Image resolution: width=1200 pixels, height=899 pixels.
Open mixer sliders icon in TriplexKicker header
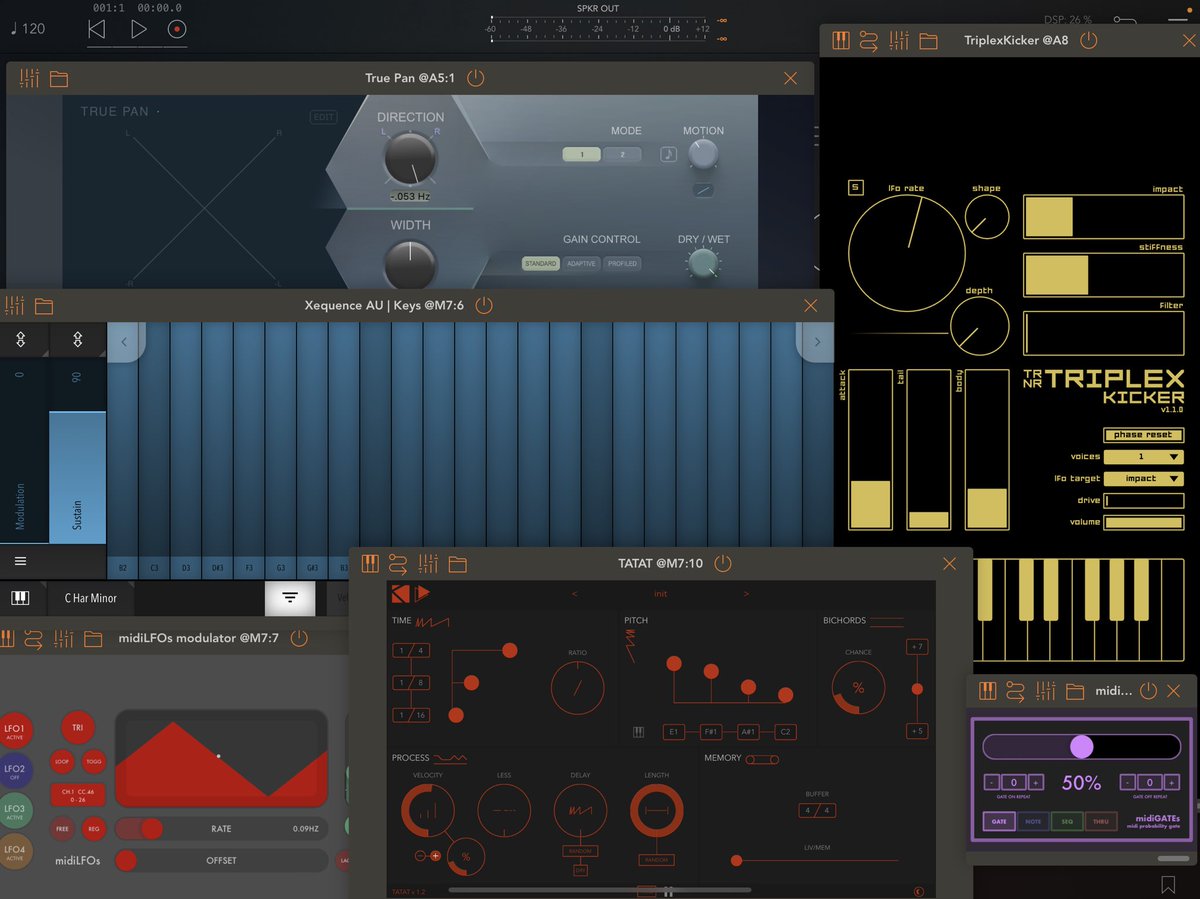click(x=899, y=41)
